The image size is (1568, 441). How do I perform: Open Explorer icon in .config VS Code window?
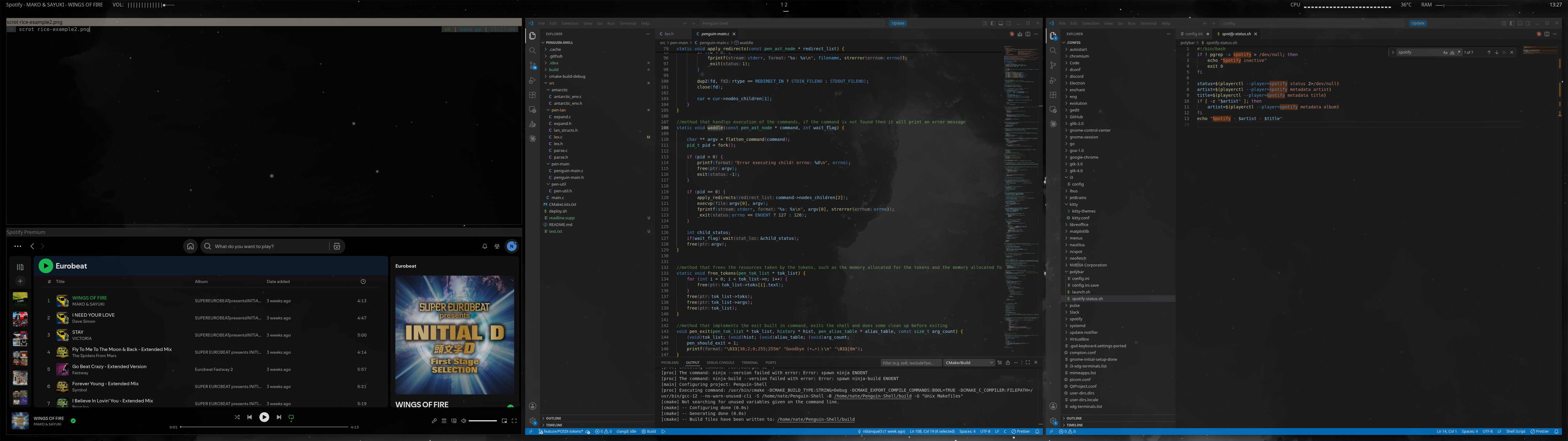[x=1053, y=36]
